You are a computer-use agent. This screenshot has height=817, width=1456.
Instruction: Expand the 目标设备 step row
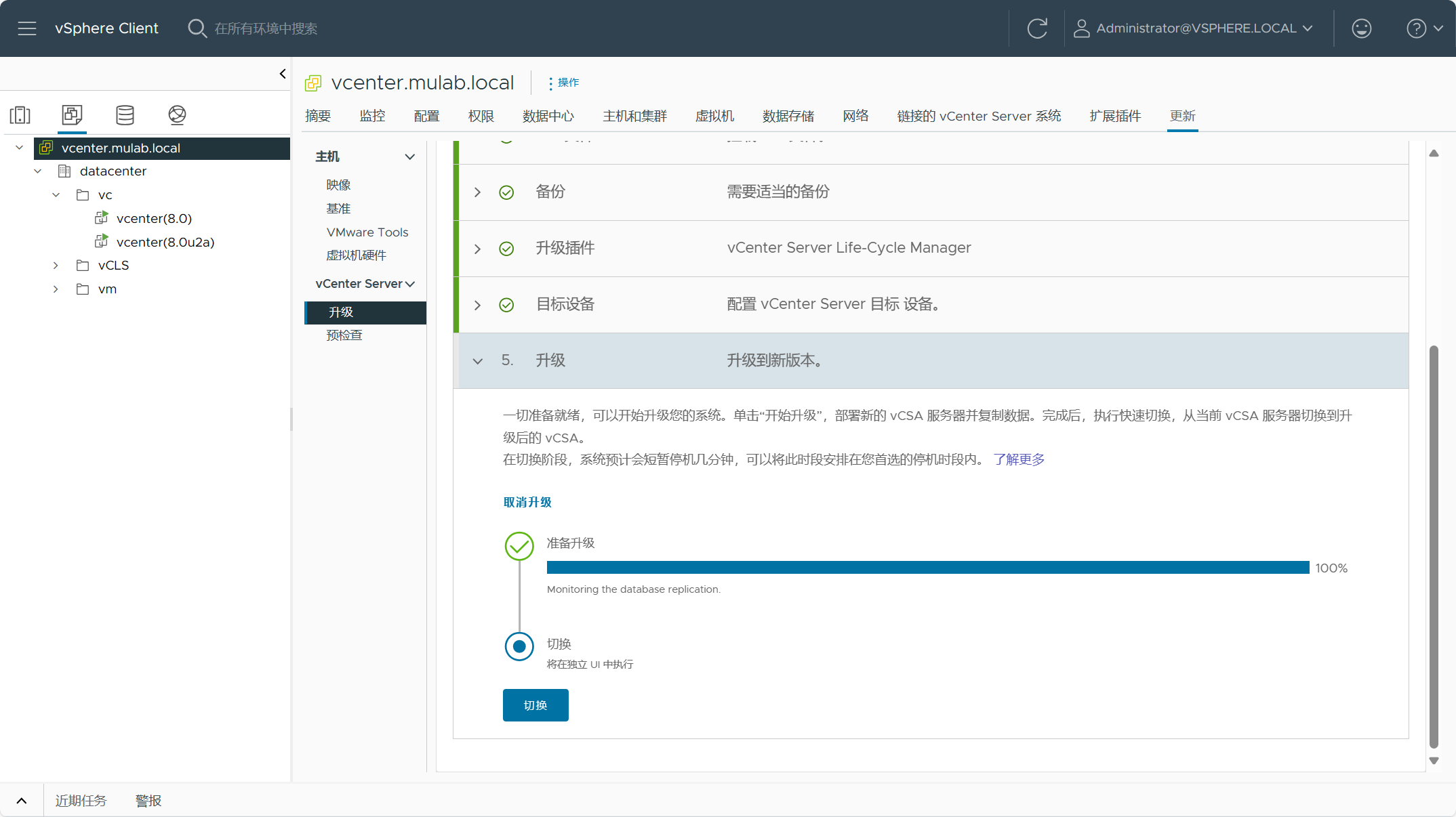click(x=478, y=305)
